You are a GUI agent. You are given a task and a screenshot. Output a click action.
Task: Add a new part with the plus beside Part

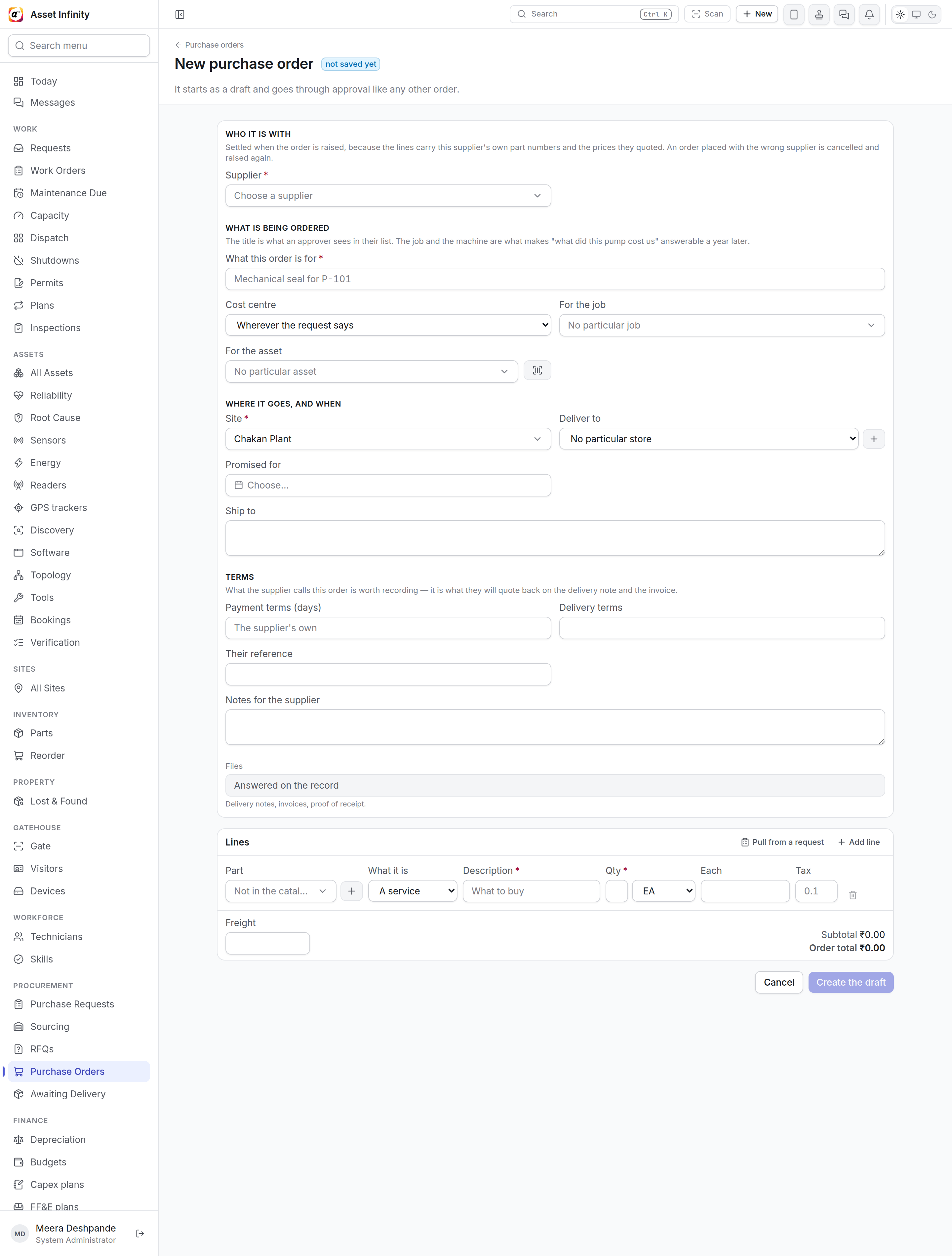[x=352, y=891]
